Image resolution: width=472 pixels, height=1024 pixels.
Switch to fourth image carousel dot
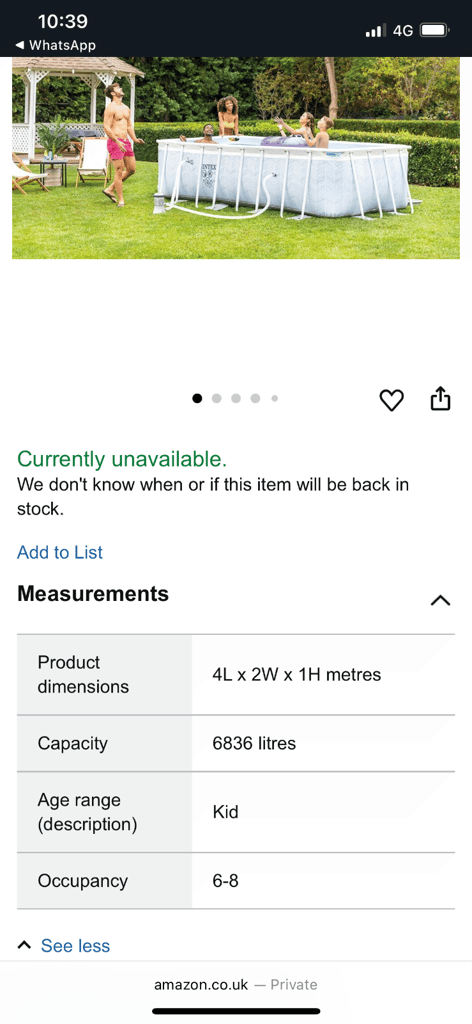click(255, 398)
